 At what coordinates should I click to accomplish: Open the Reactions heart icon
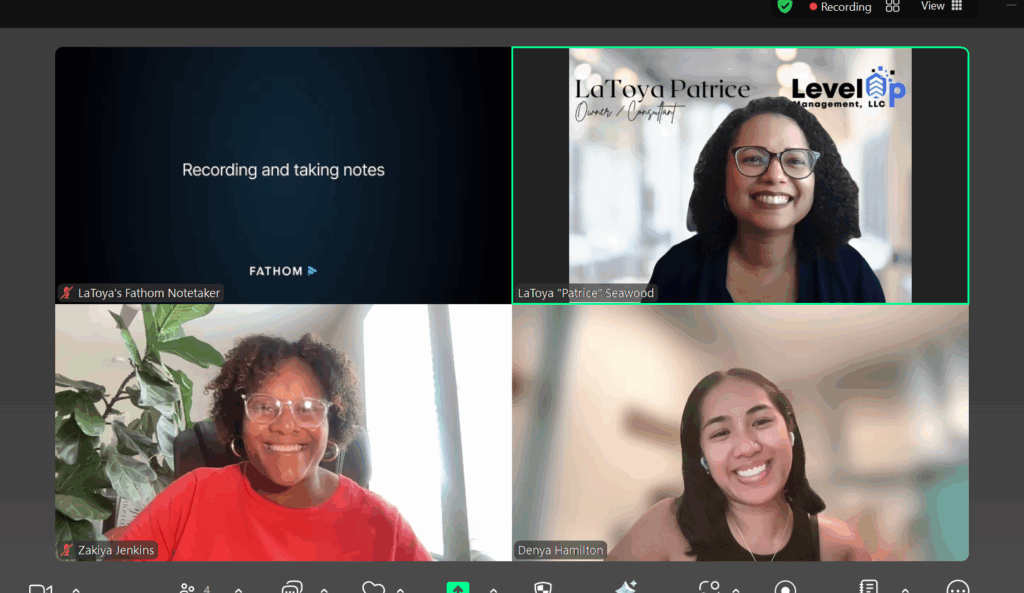click(373, 588)
